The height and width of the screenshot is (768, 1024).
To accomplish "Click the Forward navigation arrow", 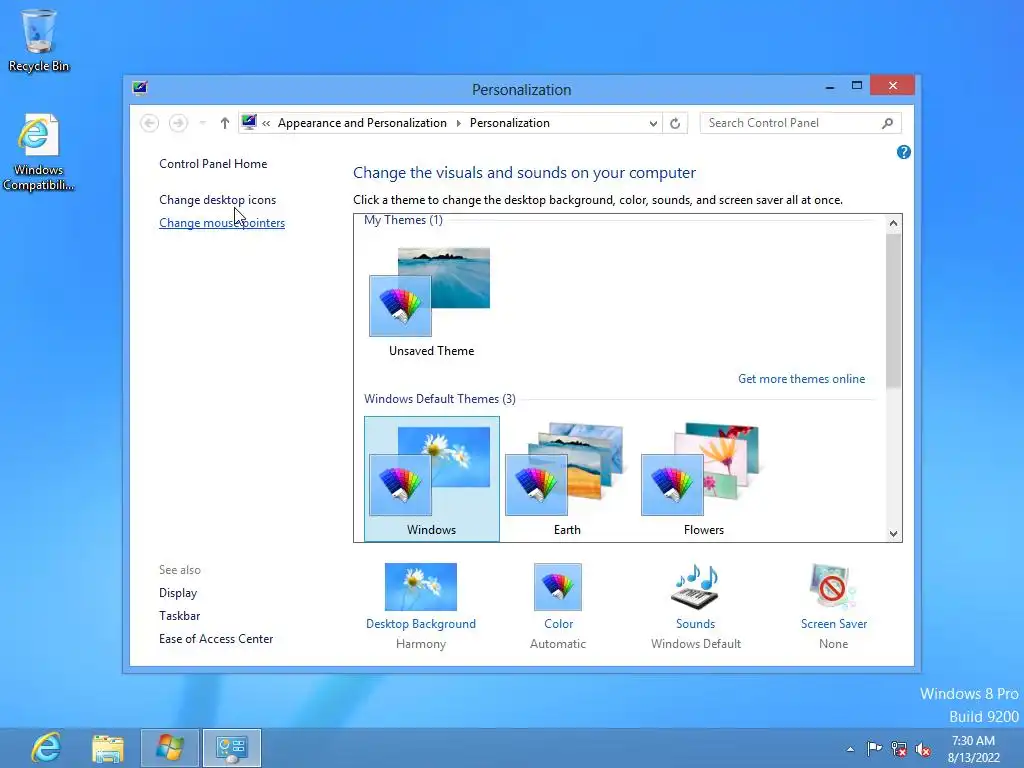I will pyautogui.click(x=178, y=123).
